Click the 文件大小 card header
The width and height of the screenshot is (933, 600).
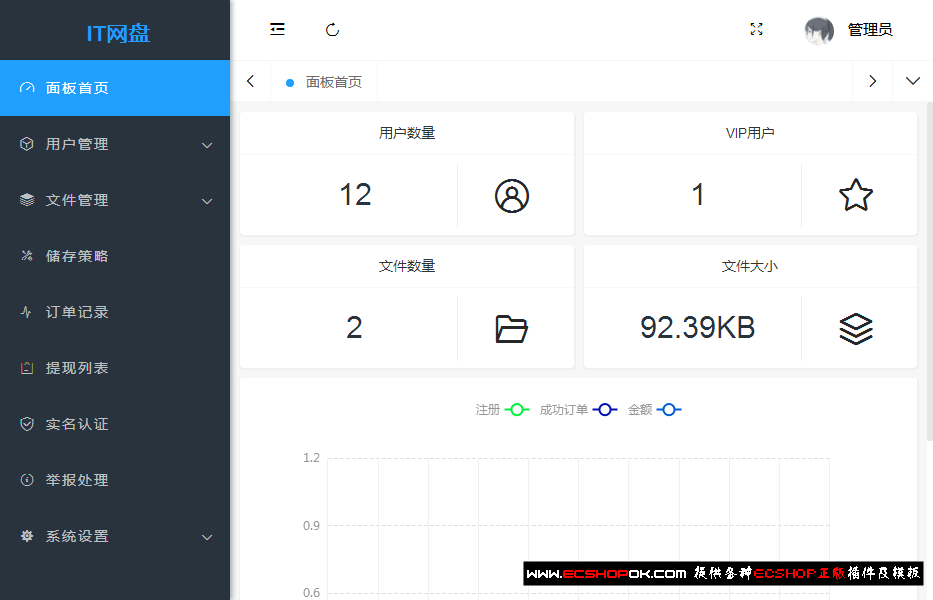[750, 266]
